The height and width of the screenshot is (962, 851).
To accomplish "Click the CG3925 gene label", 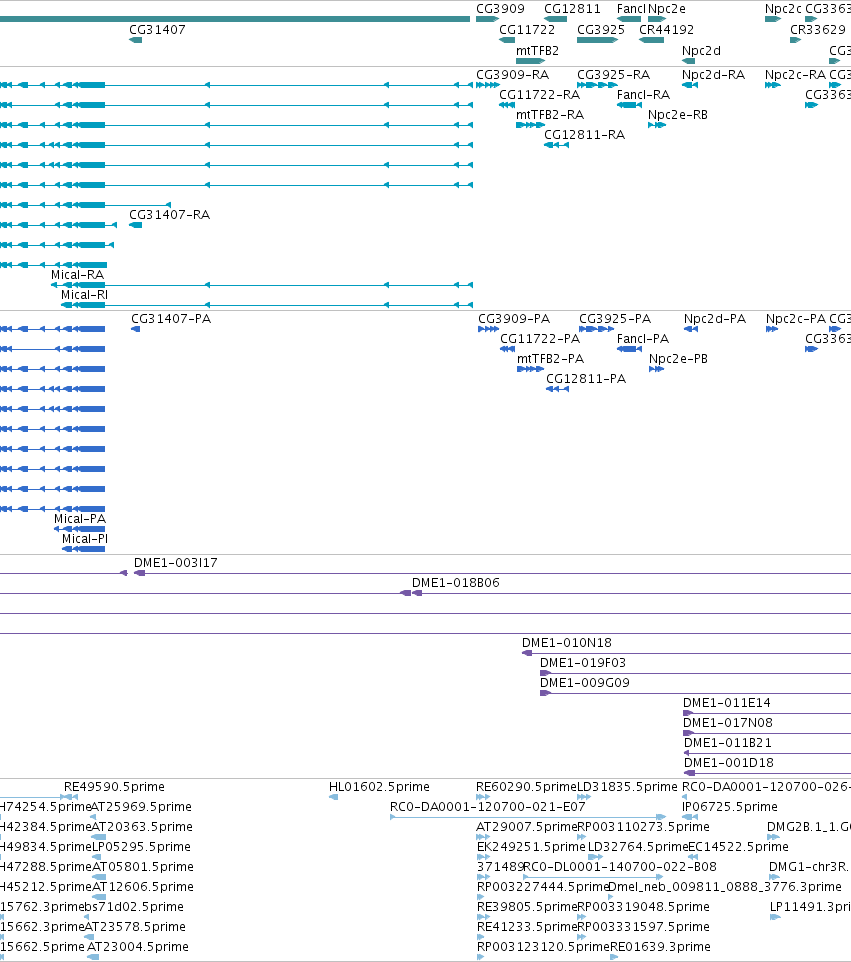I will coord(601,29).
